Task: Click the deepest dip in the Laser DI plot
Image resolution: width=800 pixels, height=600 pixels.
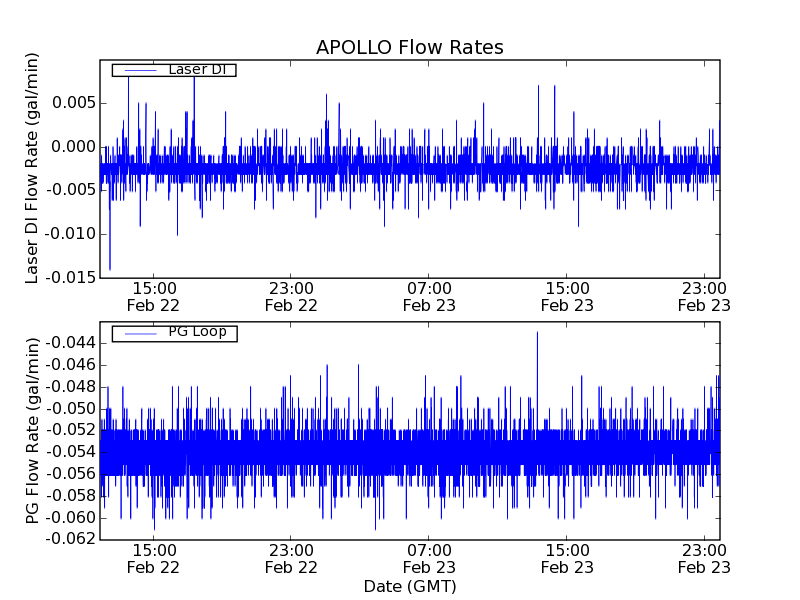Action: [110, 267]
